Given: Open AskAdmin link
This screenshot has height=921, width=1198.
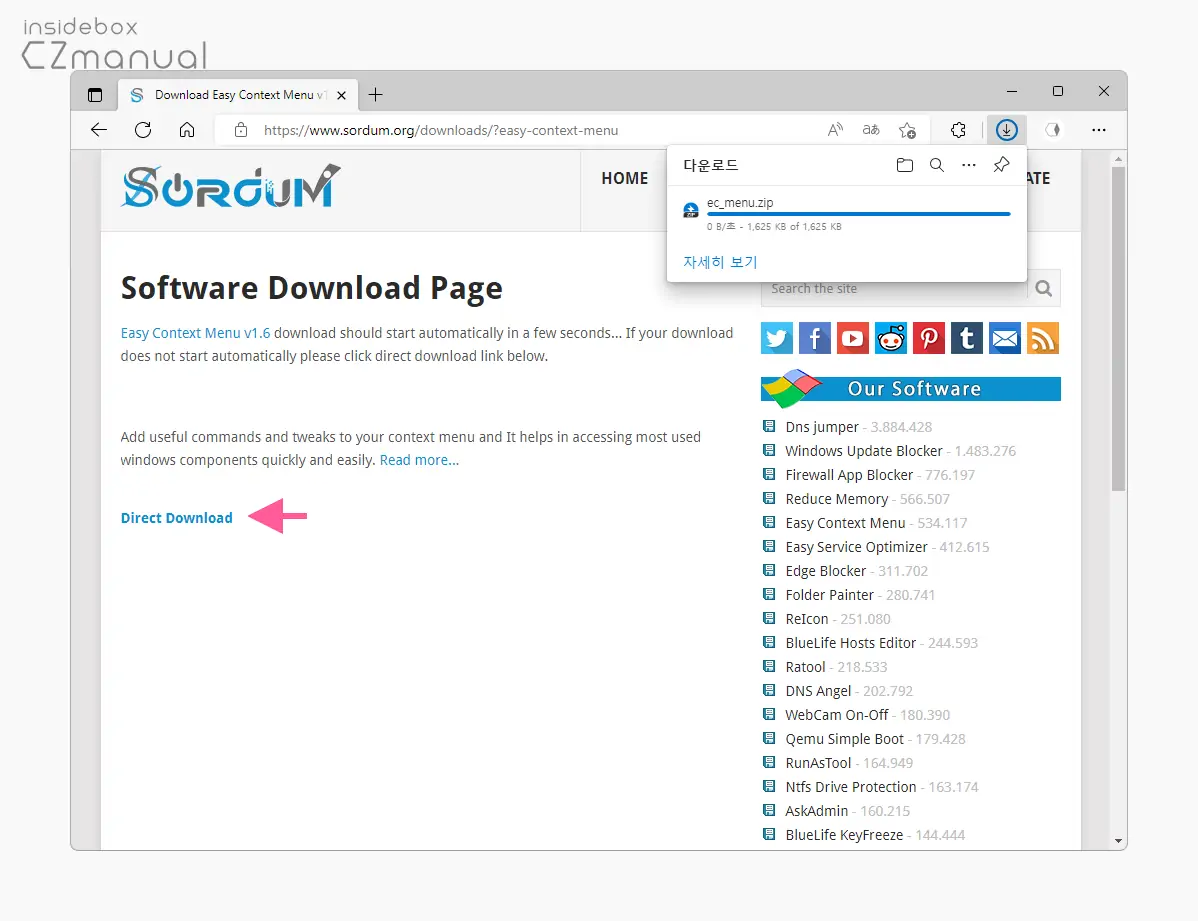Looking at the screenshot, I should click(x=817, y=811).
